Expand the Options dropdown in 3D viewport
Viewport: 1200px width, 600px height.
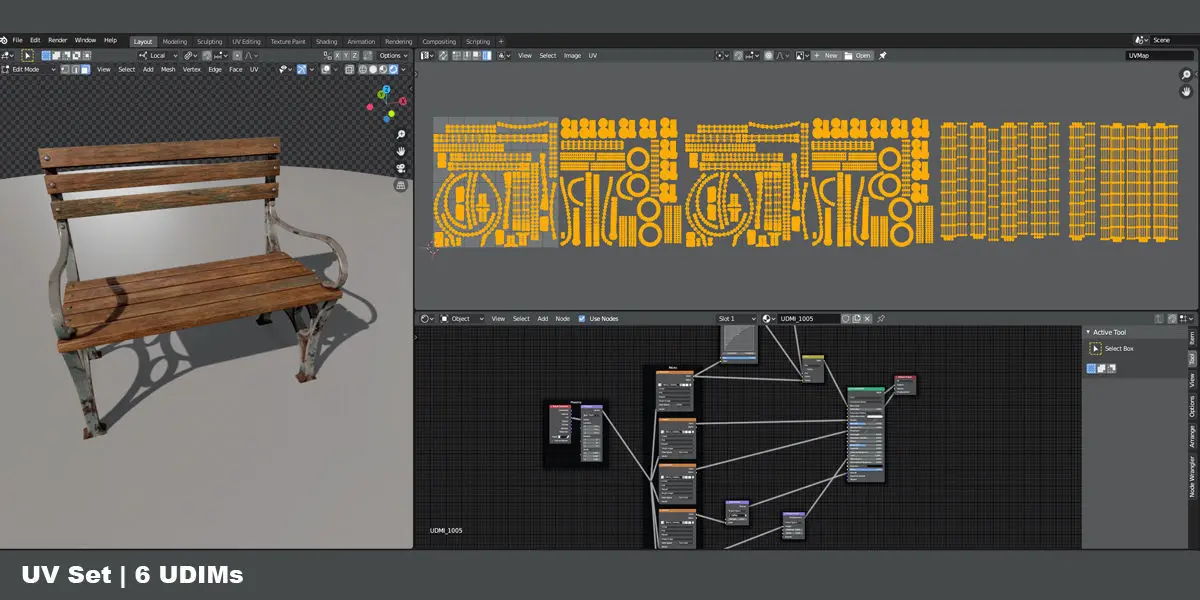click(393, 55)
